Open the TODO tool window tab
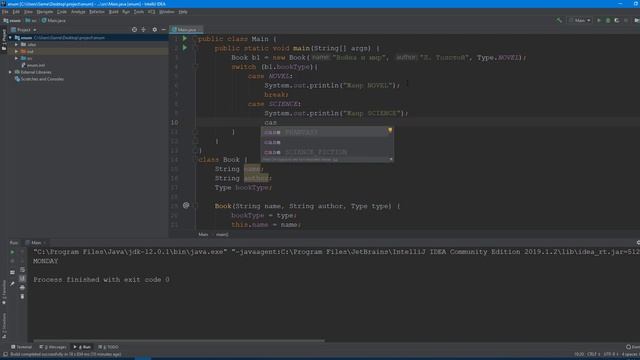Image resolution: width=640 pixels, height=360 pixels. click(x=109, y=347)
